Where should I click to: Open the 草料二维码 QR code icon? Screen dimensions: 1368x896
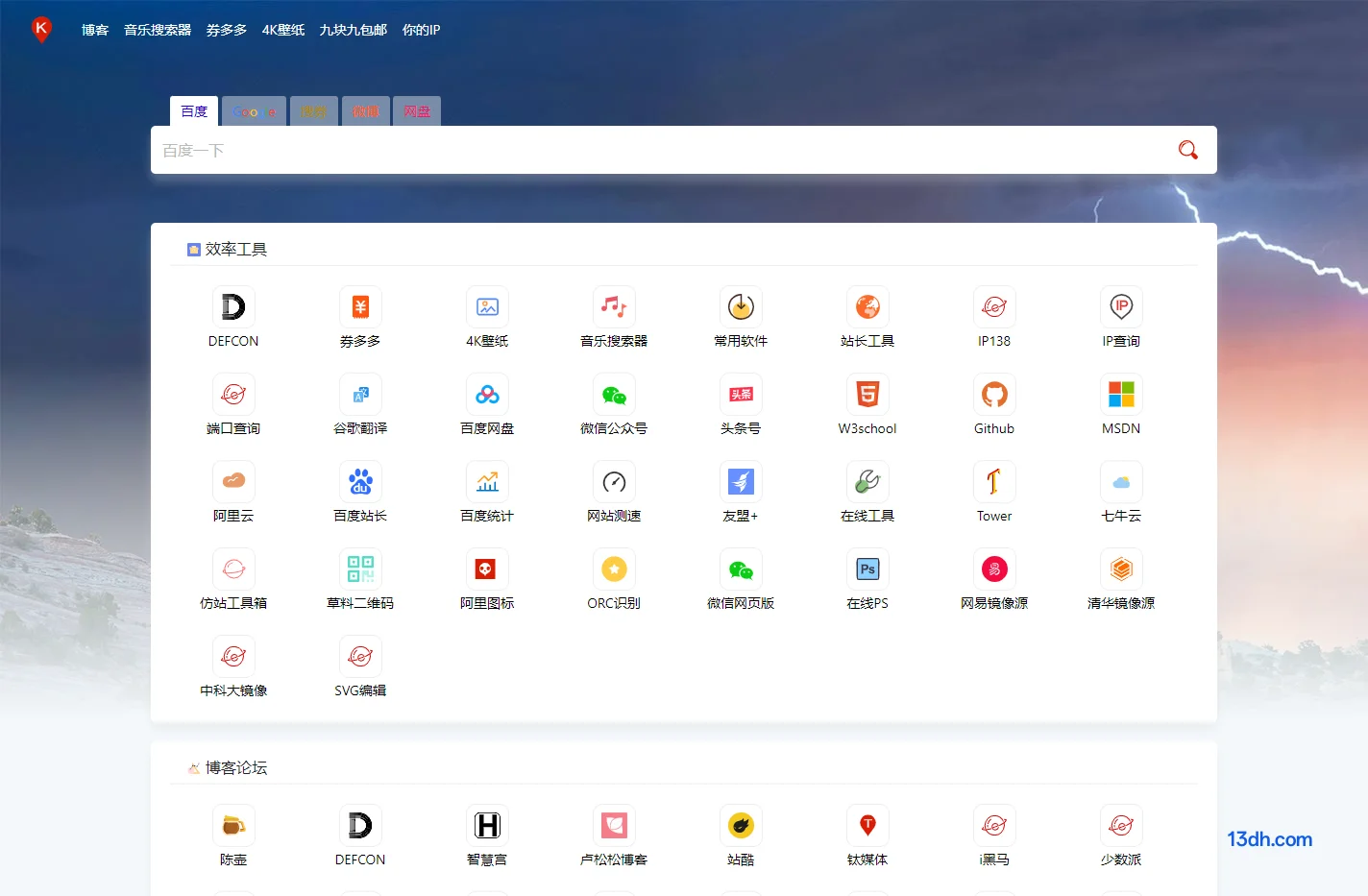[x=360, y=569]
